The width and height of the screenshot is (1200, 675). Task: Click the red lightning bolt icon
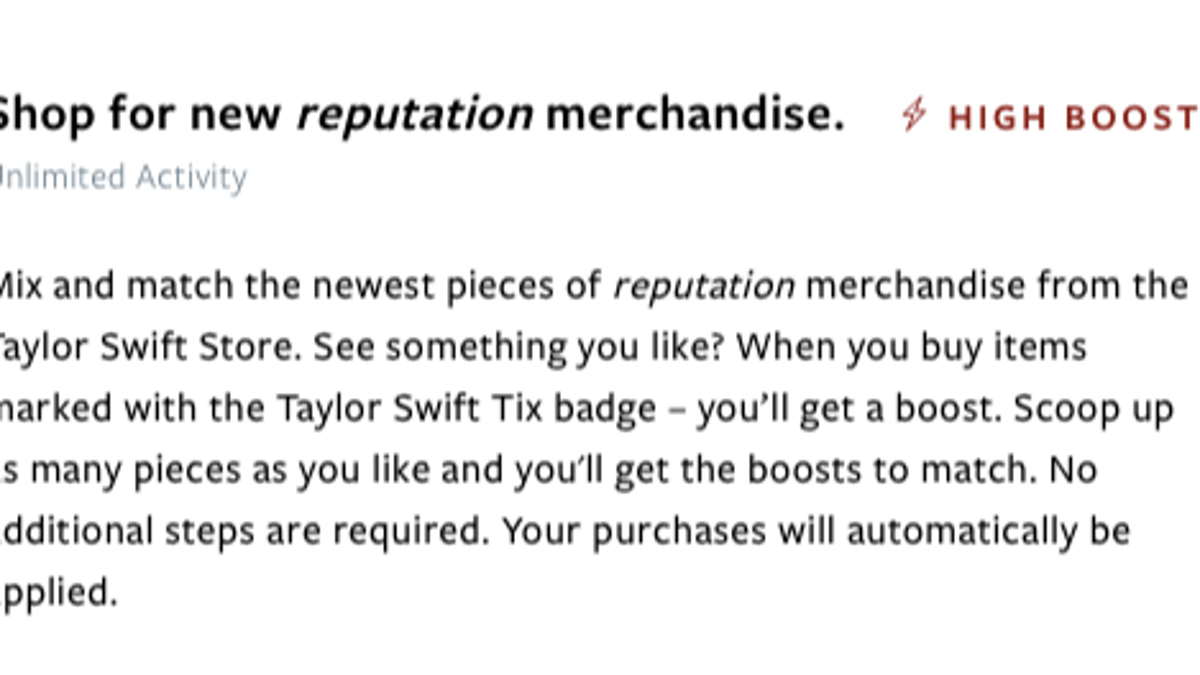913,115
